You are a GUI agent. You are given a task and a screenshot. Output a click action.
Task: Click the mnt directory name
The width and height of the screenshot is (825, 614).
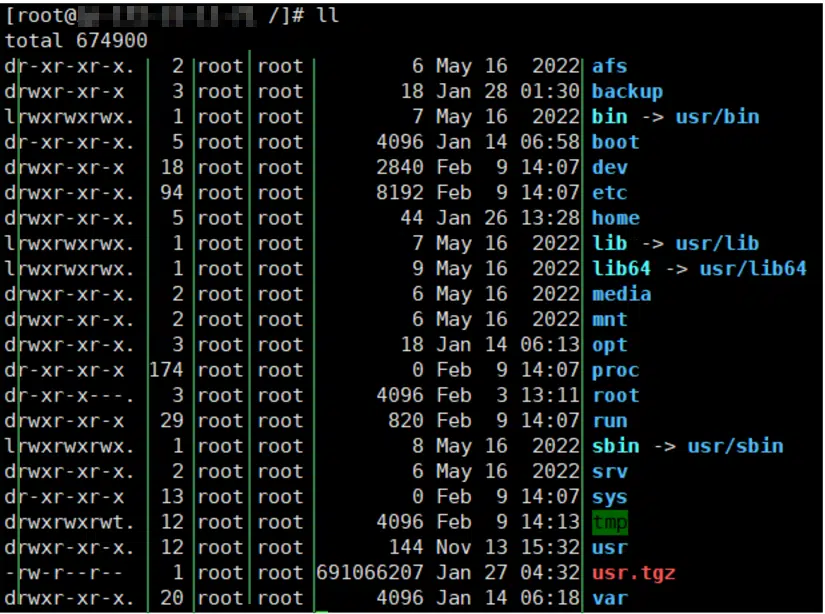click(609, 319)
